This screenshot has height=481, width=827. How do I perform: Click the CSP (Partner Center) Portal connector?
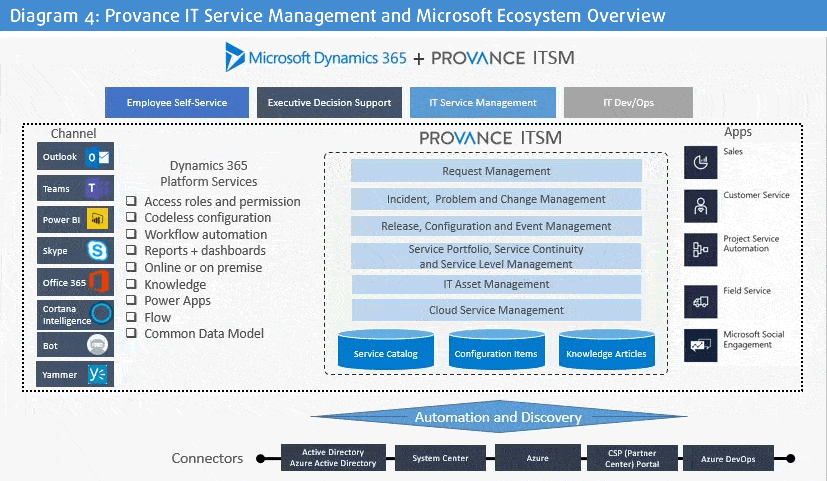[632, 458]
